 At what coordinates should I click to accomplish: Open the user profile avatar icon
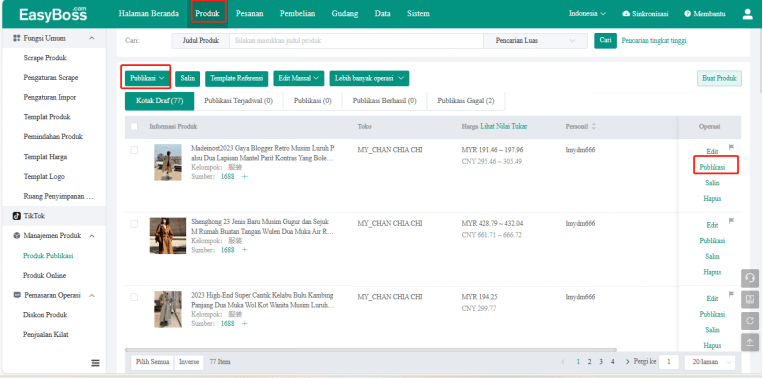(x=748, y=14)
